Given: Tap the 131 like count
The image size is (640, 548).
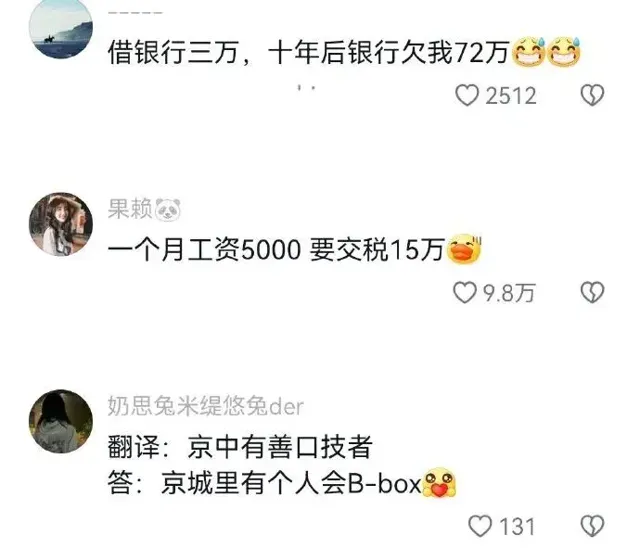Looking at the screenshot, I should click(517, 527).
